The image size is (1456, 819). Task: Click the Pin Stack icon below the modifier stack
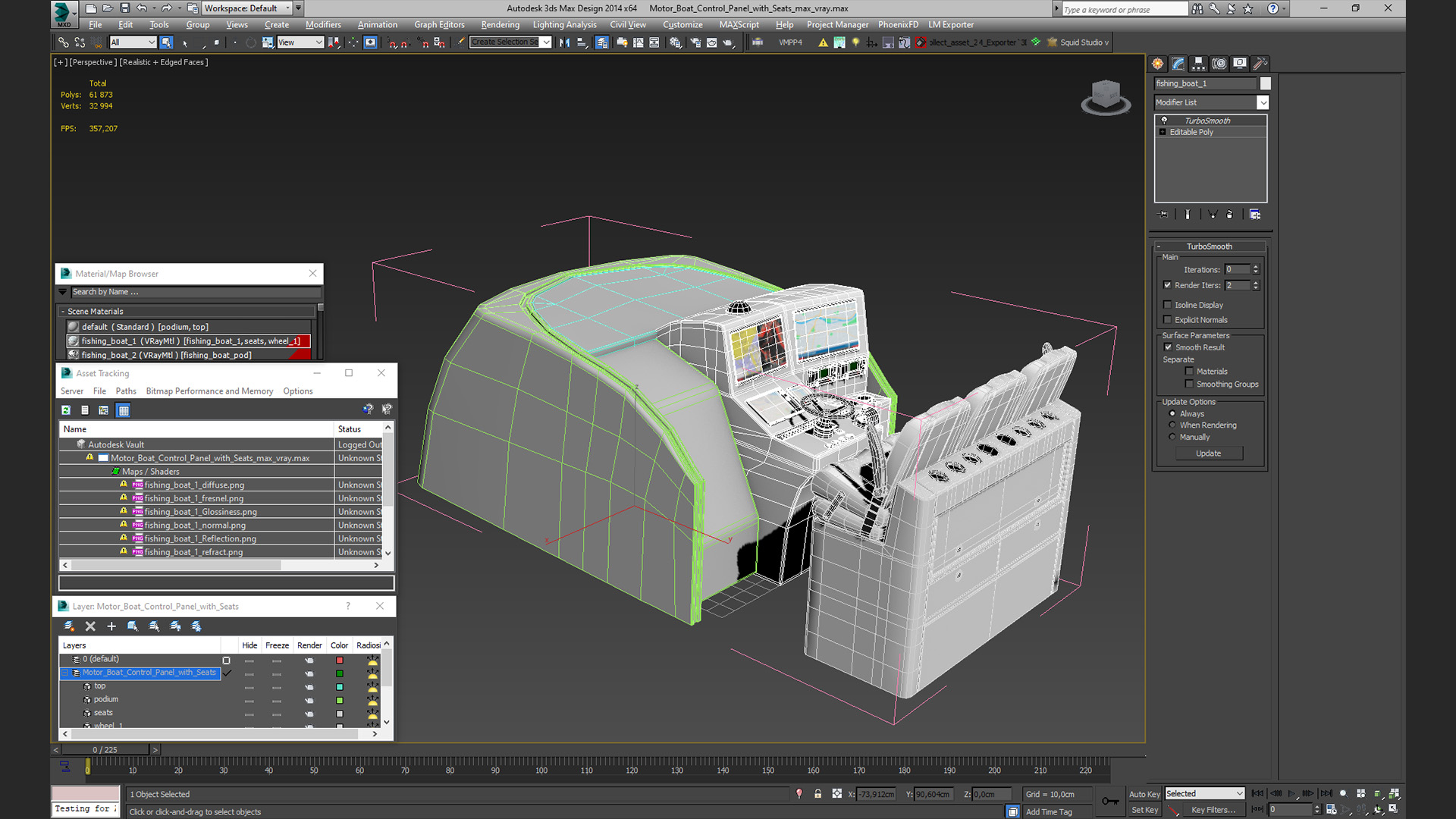click(1163, 215)
